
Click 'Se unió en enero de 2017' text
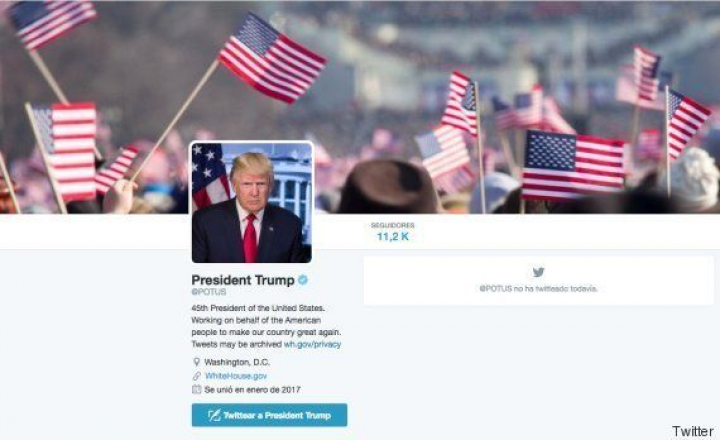pos(252,389)
